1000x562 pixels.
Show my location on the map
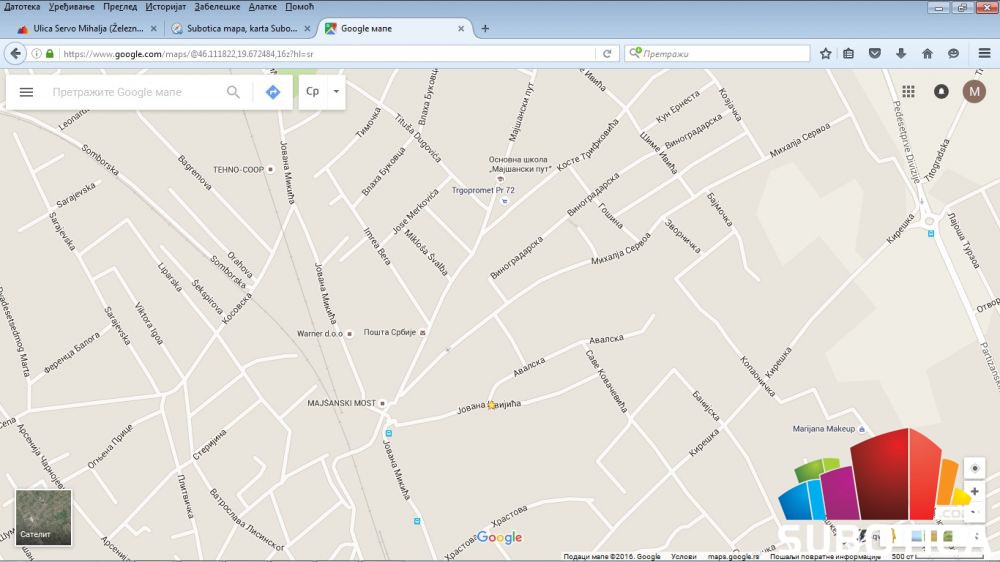974,469
